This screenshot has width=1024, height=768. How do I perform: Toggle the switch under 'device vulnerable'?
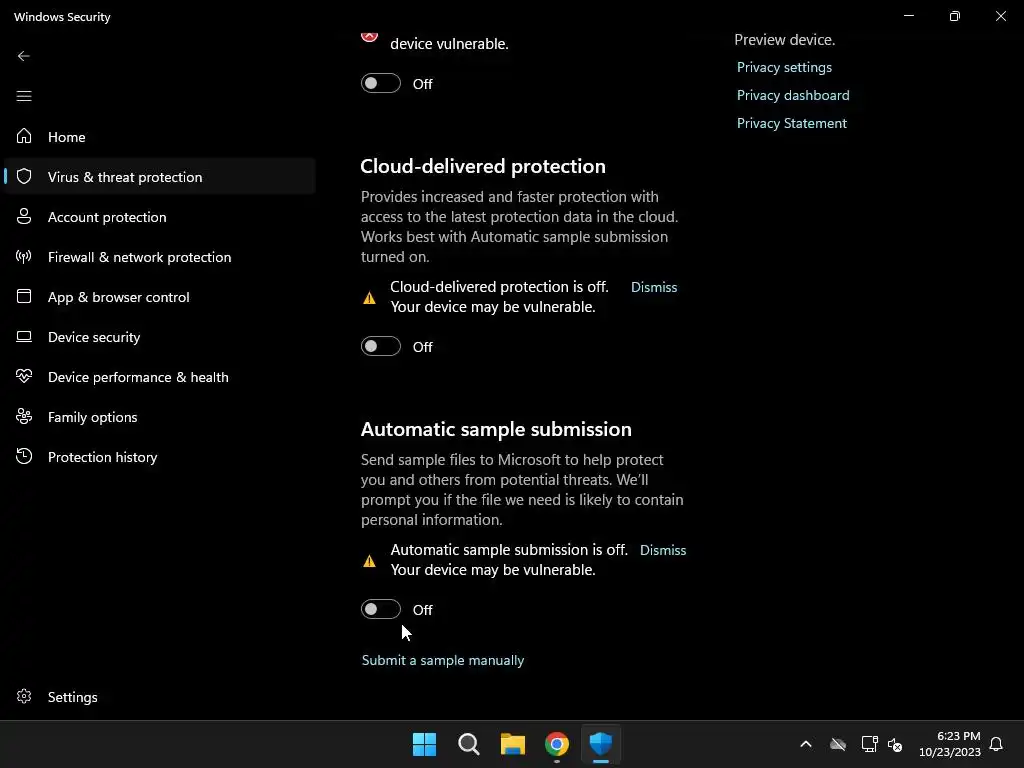[x=381, y=84]
